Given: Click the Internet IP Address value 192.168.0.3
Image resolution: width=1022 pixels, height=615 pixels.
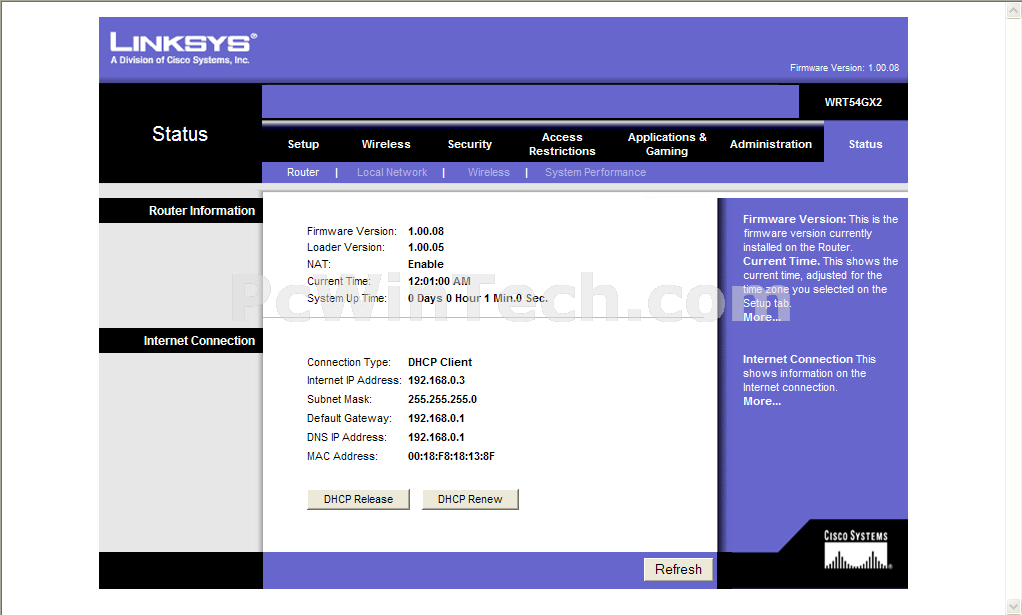Looking at the screenshot, I should [x=436, y=380].
